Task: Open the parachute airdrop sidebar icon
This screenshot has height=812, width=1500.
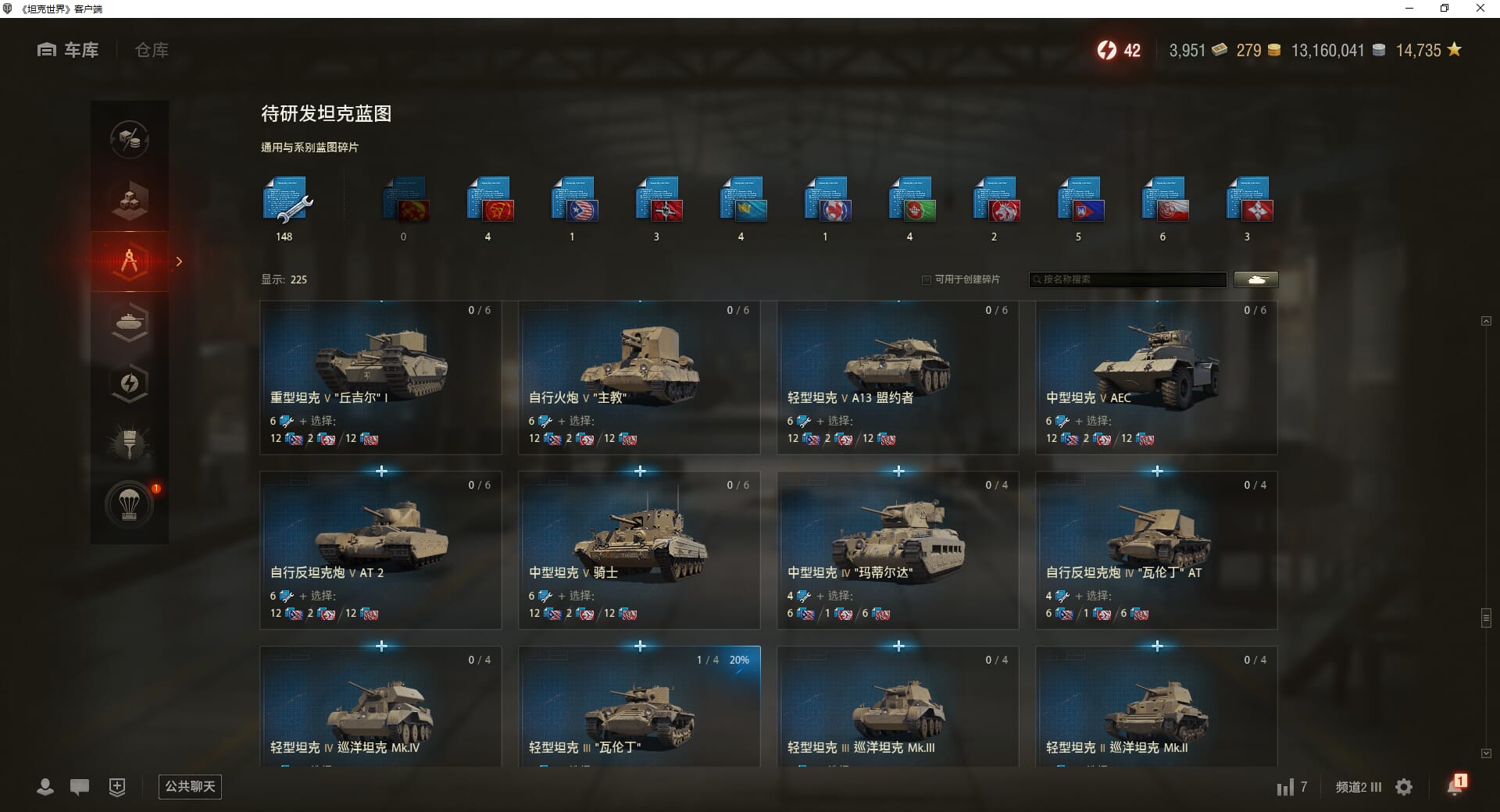Action: point(130,504)
